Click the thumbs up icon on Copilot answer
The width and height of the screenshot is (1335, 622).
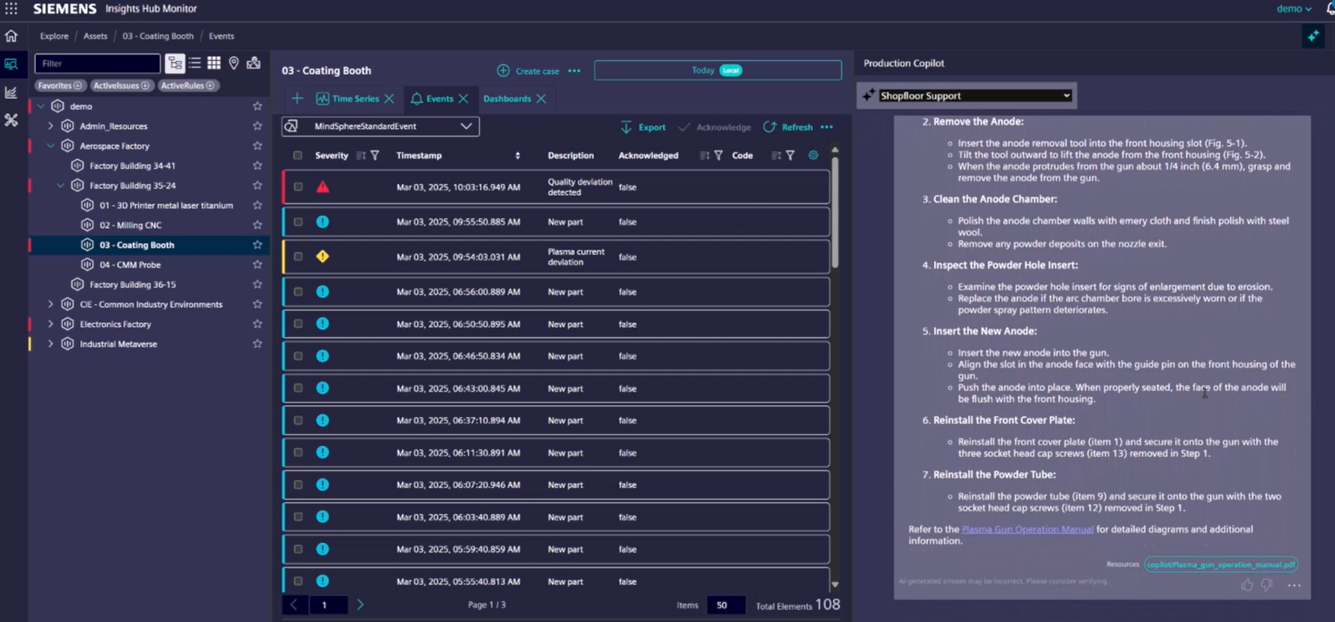click(1247, 585)
